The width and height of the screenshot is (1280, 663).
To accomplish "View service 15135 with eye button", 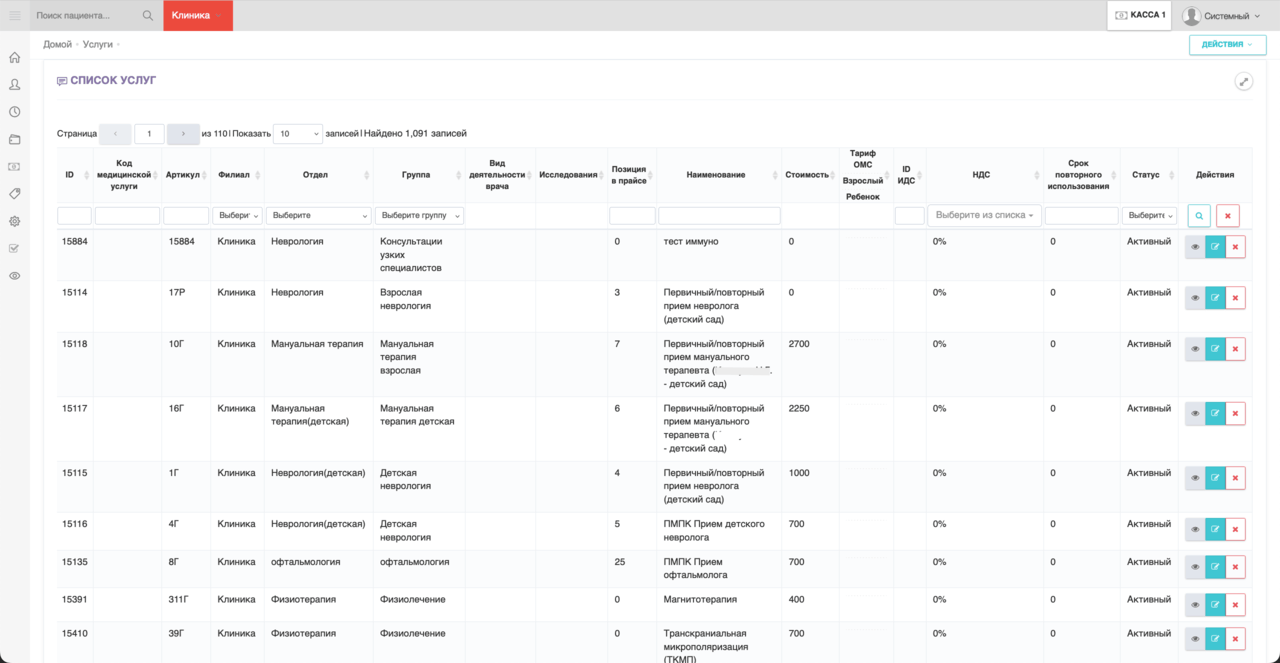I will click(1195, 567).
